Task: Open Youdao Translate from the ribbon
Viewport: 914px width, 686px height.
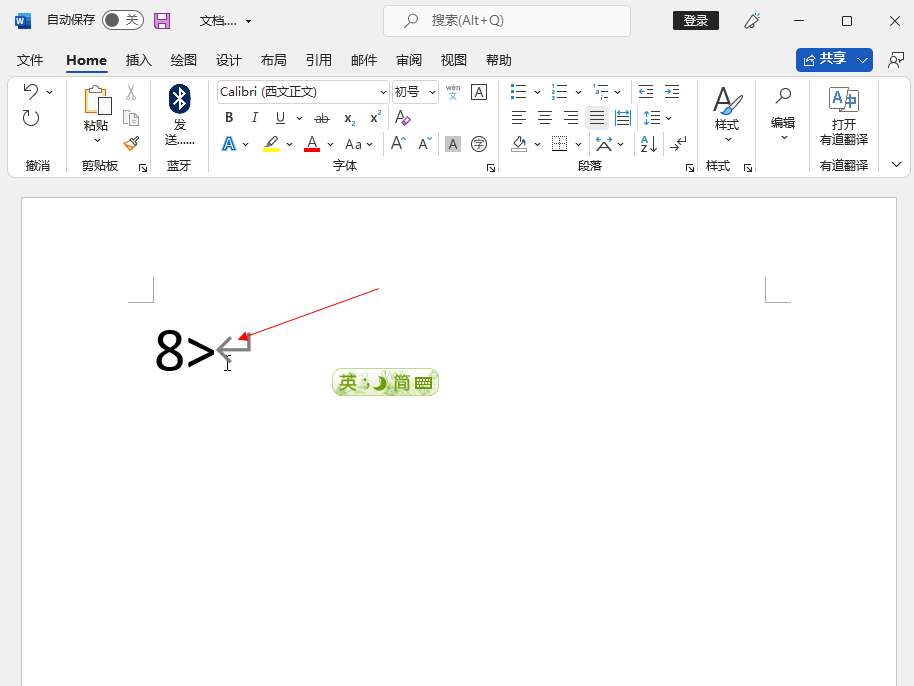Action: coord(843,115)
